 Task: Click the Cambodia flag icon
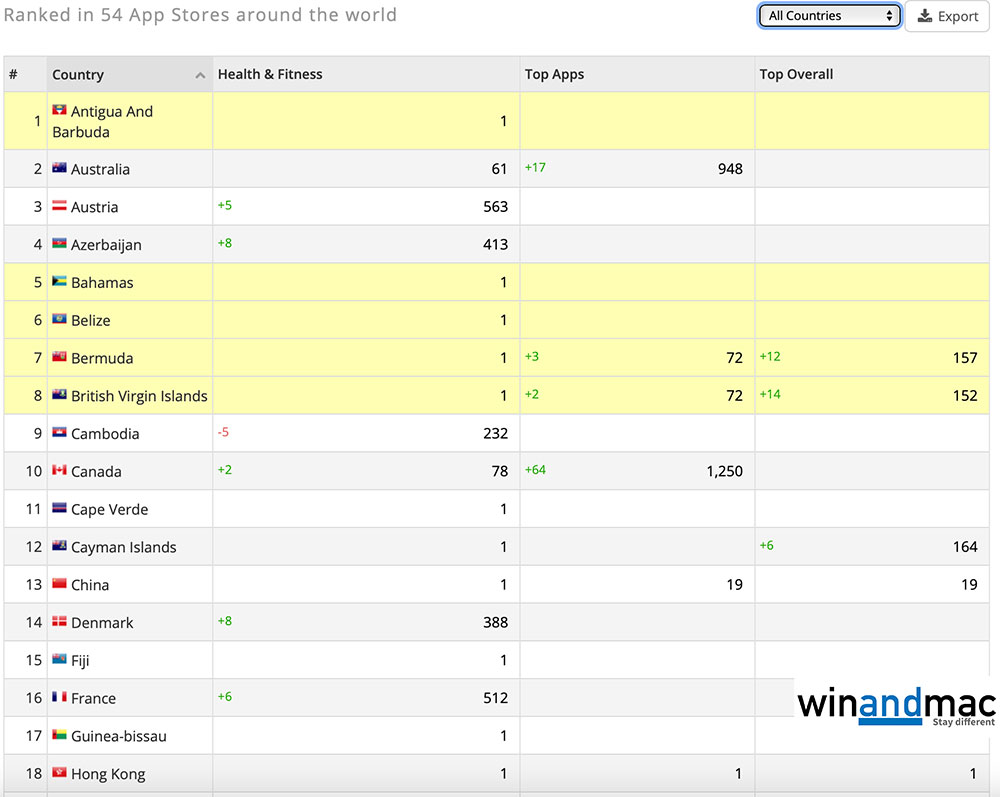pos(59,433)
